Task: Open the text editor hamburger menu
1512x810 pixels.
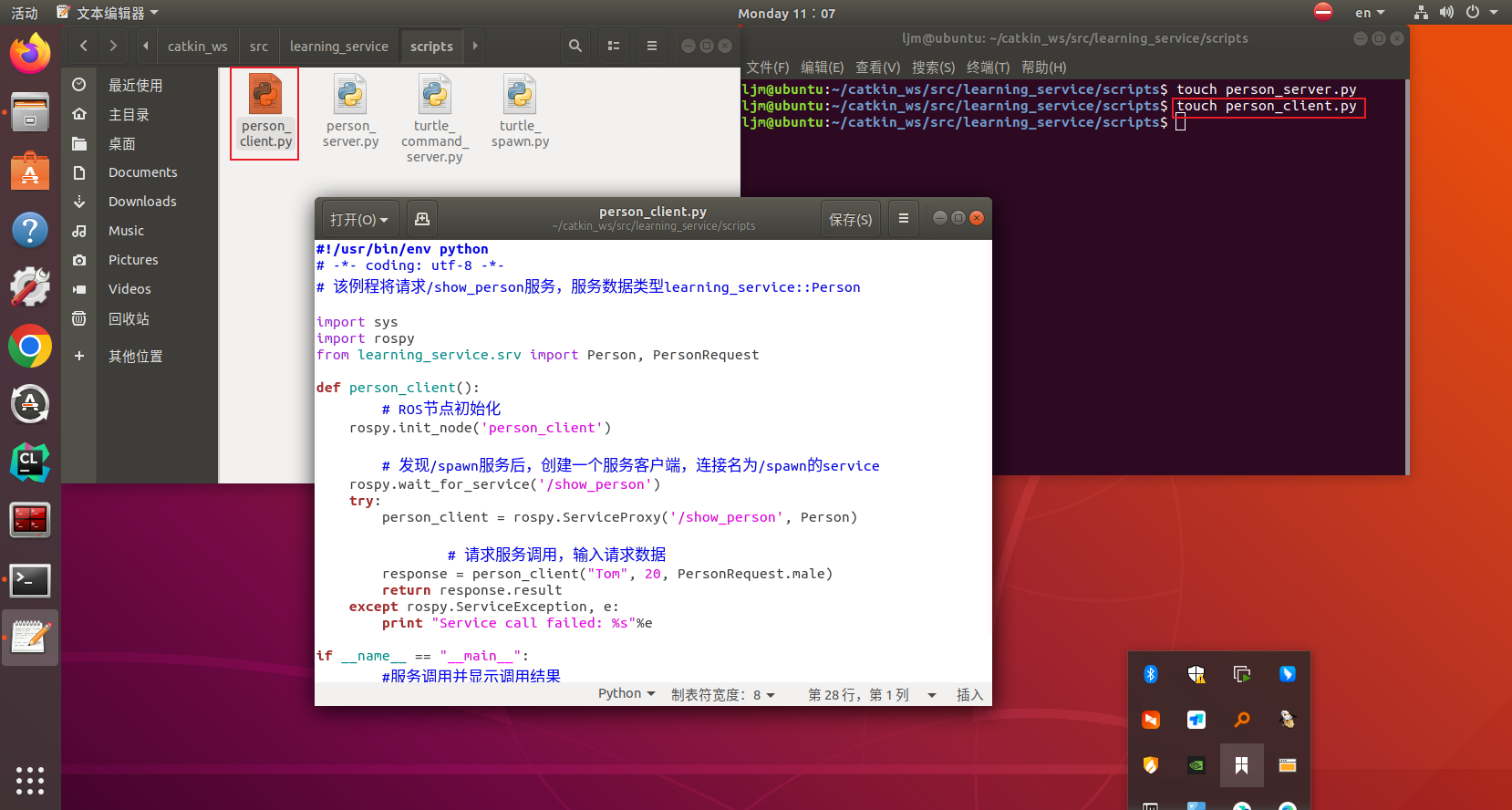Action: click(x=904, y=219)
